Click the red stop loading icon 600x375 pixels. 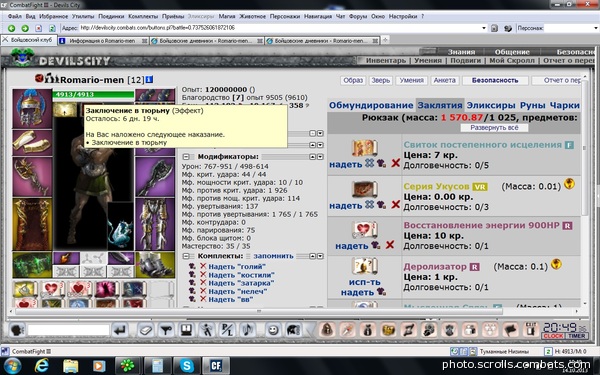[39, 28]
